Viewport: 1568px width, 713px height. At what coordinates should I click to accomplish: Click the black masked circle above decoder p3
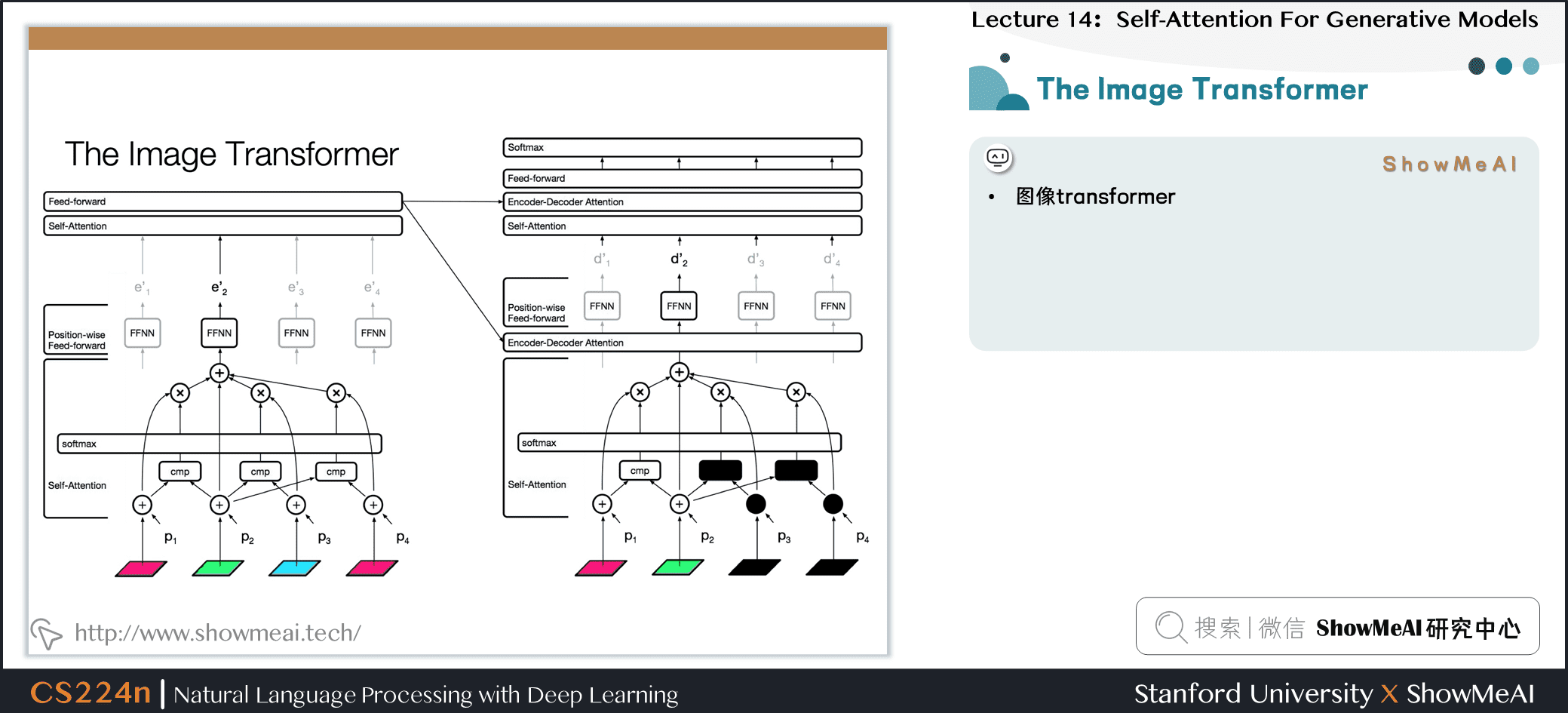click(756, 504)
